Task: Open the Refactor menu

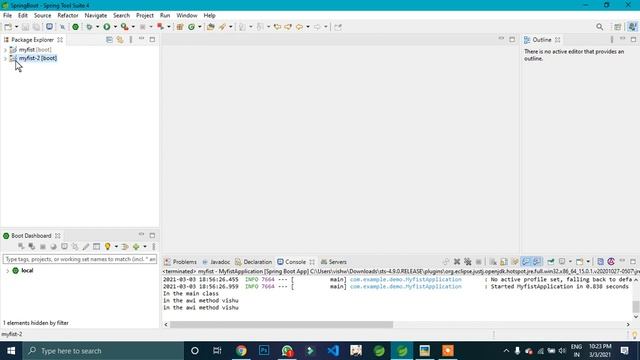Action: point(68,16)
